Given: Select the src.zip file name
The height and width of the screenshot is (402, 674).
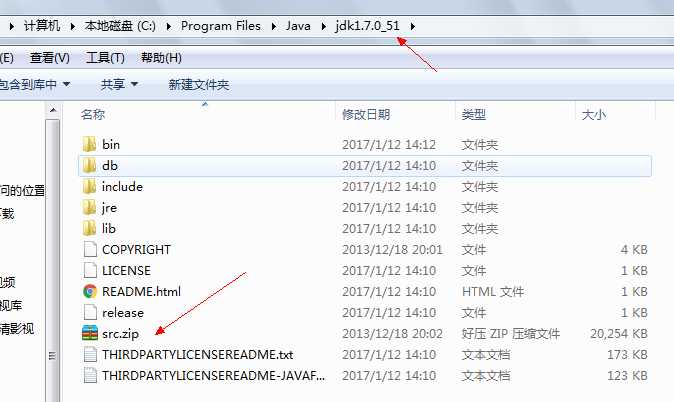Looking at the screenshot, I should (x=120, y=334).
